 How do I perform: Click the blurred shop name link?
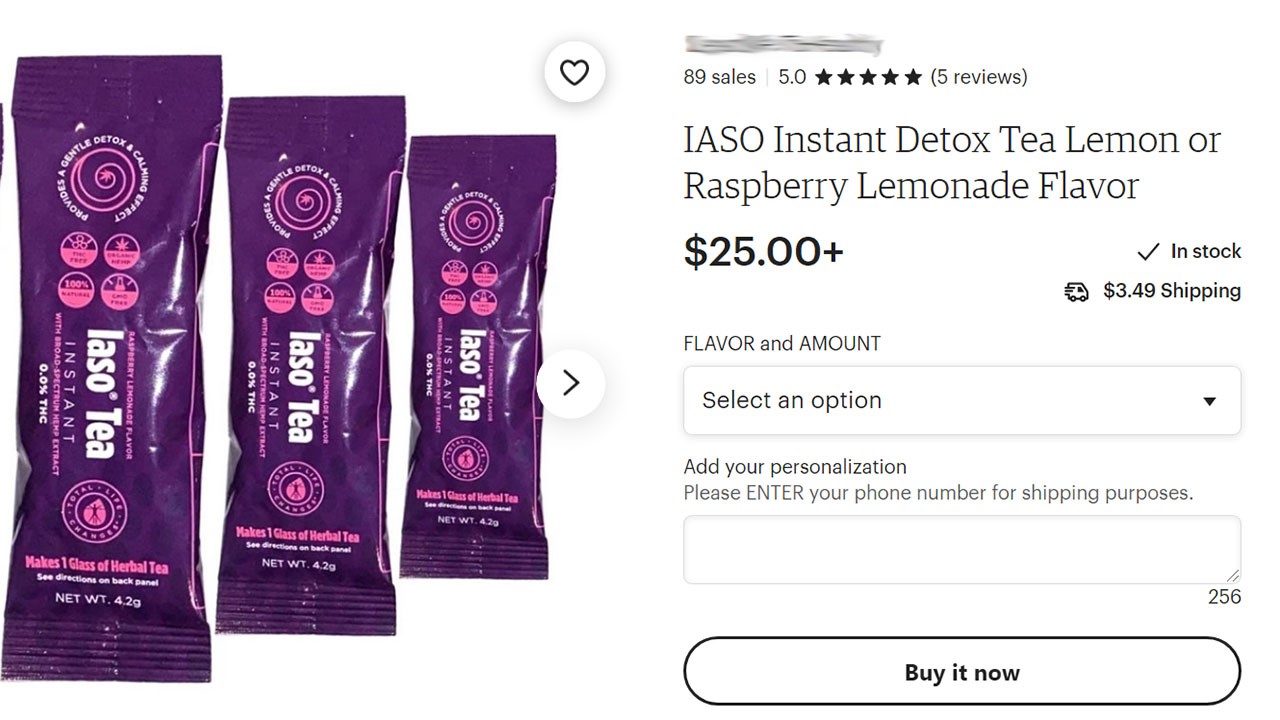pyautogui.click(x=783, y=45)
